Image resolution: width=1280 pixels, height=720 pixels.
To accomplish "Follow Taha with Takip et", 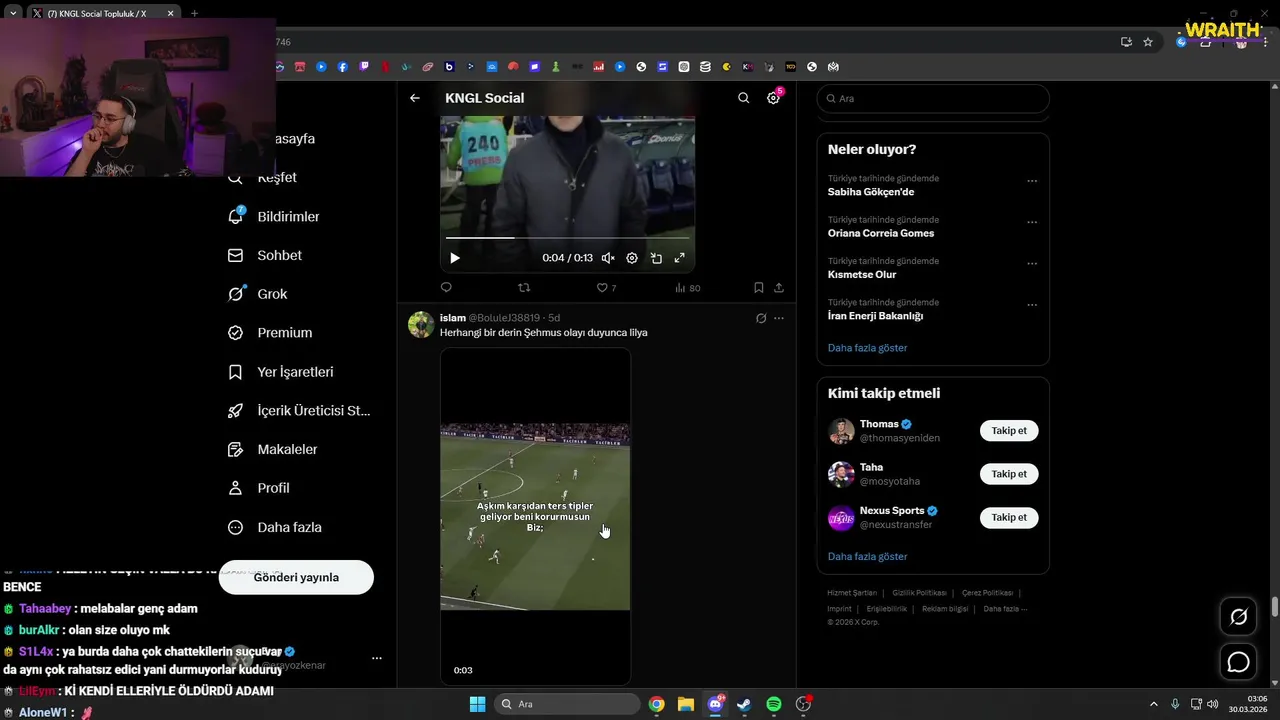I will tap(1009, 474).
